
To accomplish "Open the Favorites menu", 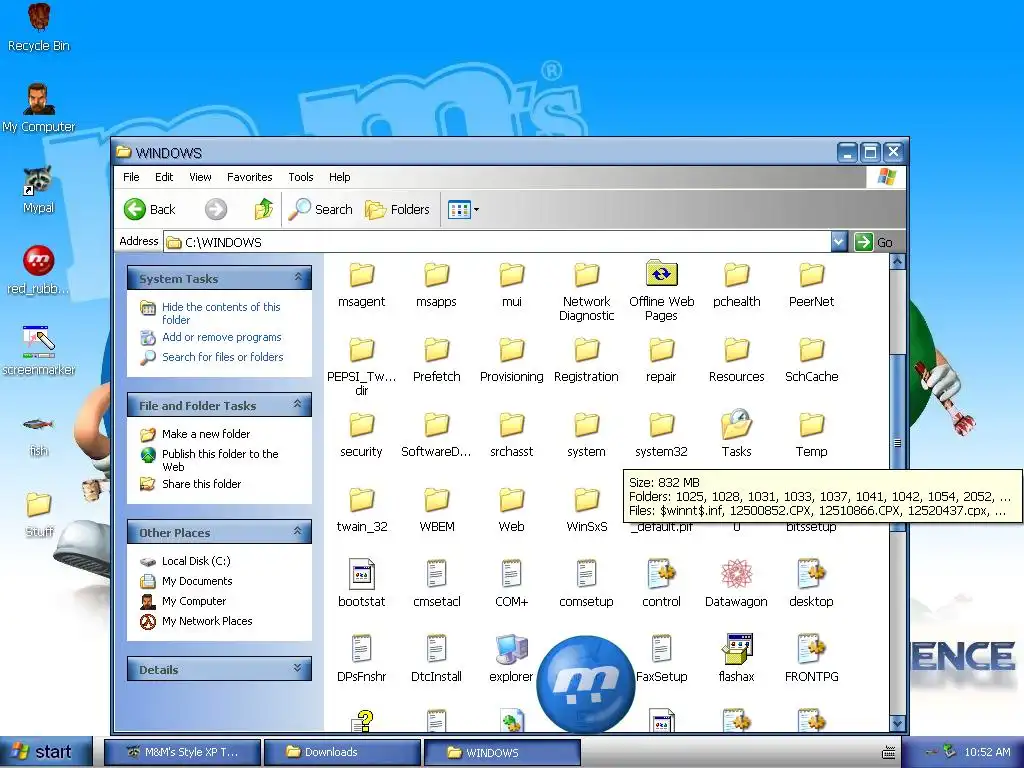I will pos(249,177).
